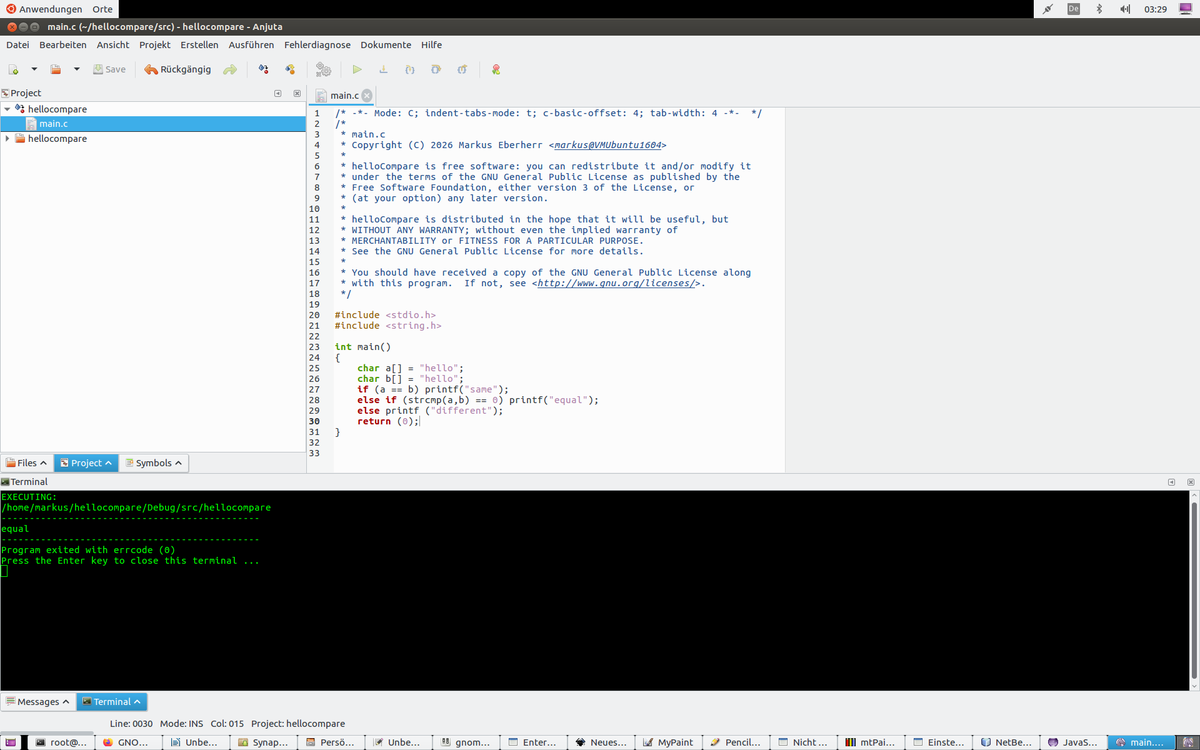Open the Dokumente menu
This screenshot has height=750, width=1200.
point(386,45)
